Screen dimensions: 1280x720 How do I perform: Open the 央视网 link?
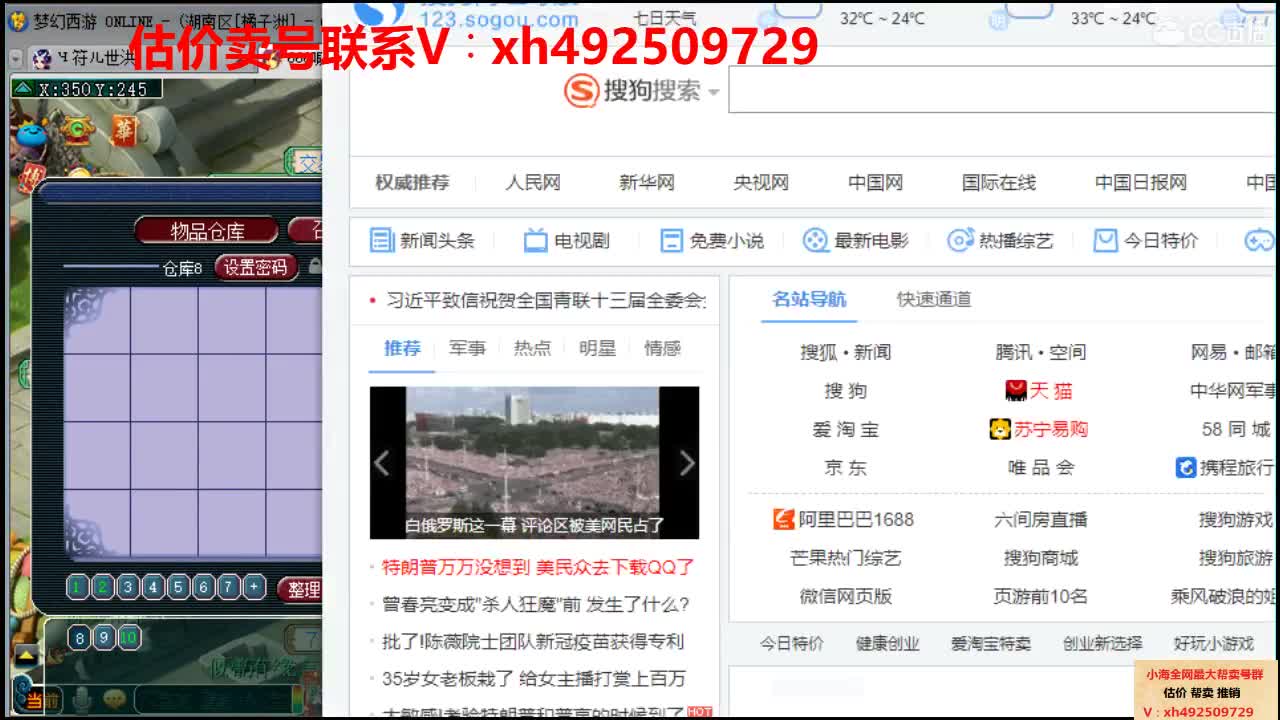tap(761, 182)
